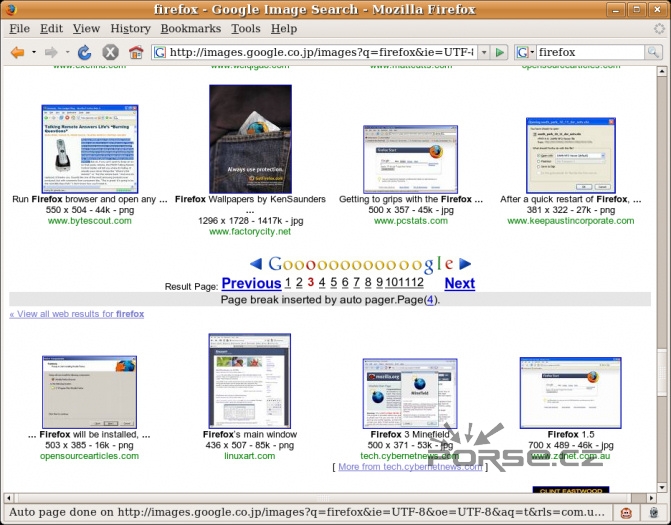Open the Tools menu
The height and width of the screenshot is (525, 671).
pyautogui.click(x=246, y=29)
